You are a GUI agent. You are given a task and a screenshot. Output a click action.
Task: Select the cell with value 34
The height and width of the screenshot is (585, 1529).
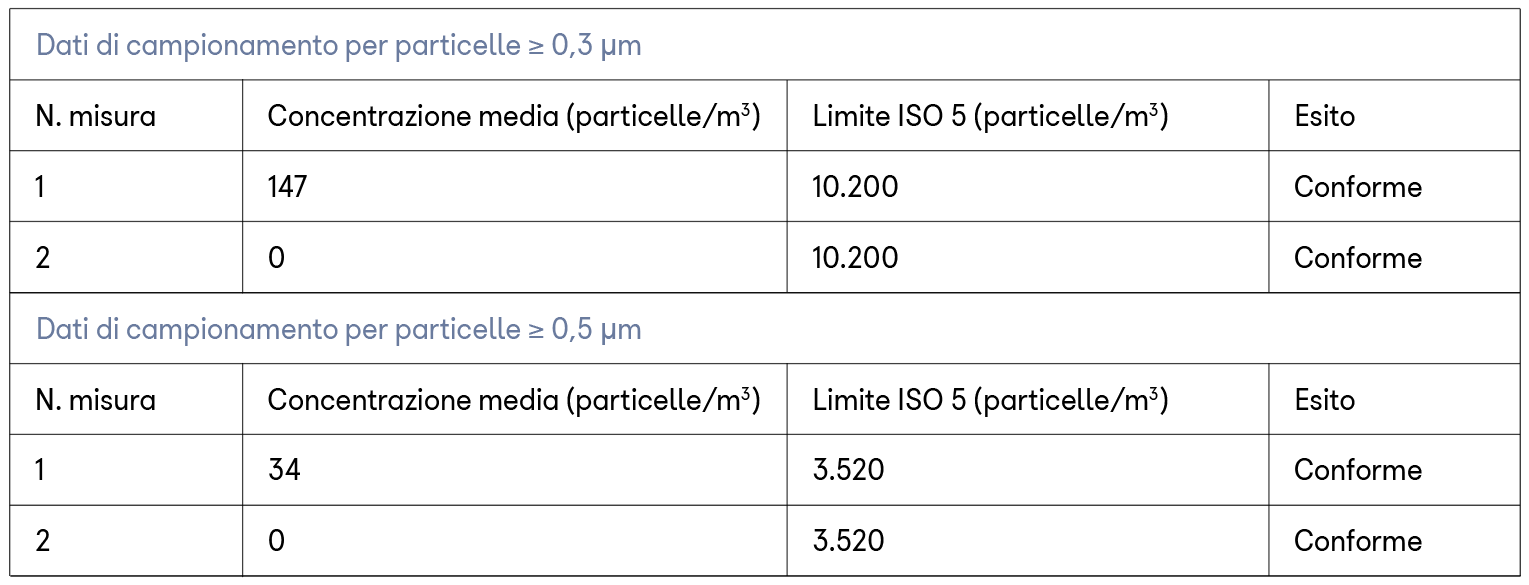(284, 470)
